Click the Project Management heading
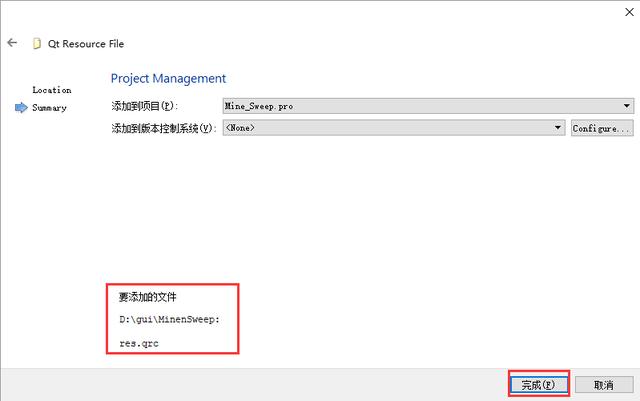 (x=168, y=78)
